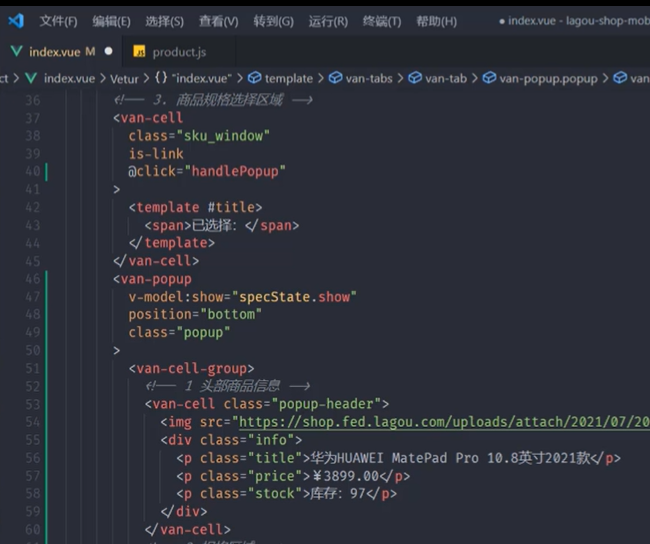The width and height of the screenshot is (650, 544).
Task: Place cursor on handlePopup in line 40
Action: 235,171
